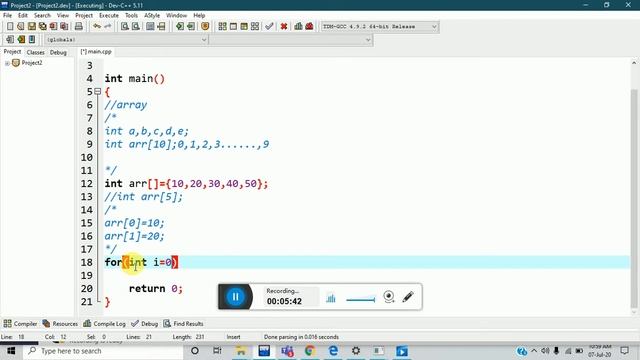The width and height of the screenshot is (640, 360).
Task: Click the Save file toolbar icon
Action: pyautogui.click(x=31, y=27)
